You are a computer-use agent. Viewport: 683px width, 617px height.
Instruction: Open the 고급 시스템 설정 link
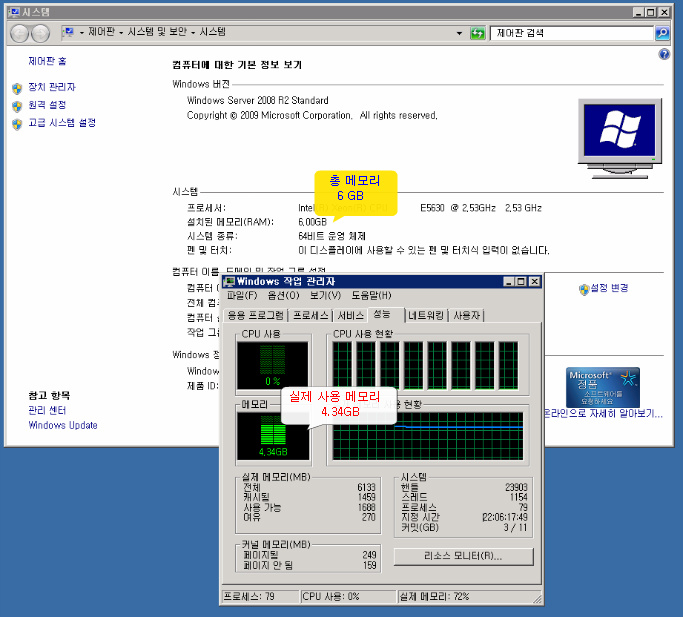tap(62, 122)
